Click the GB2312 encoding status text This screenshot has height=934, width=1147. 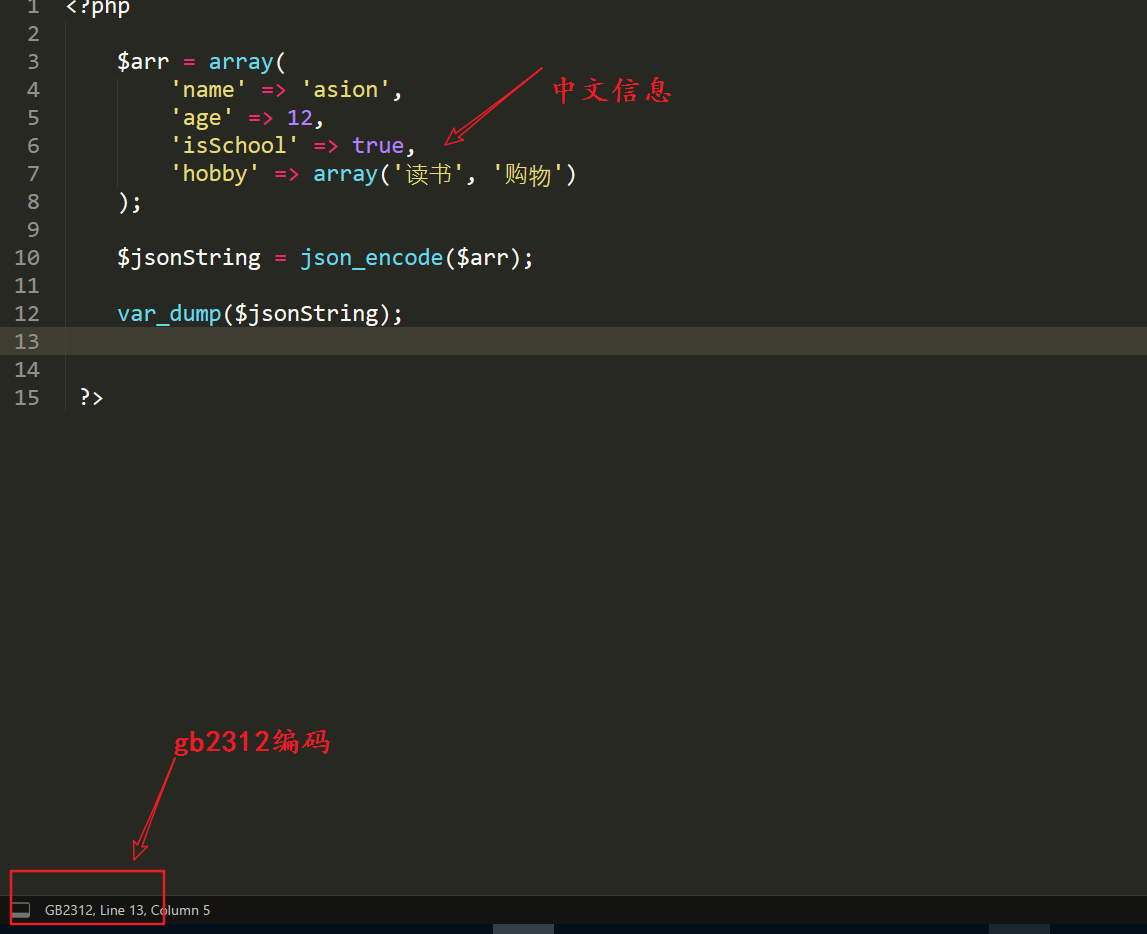69,910
